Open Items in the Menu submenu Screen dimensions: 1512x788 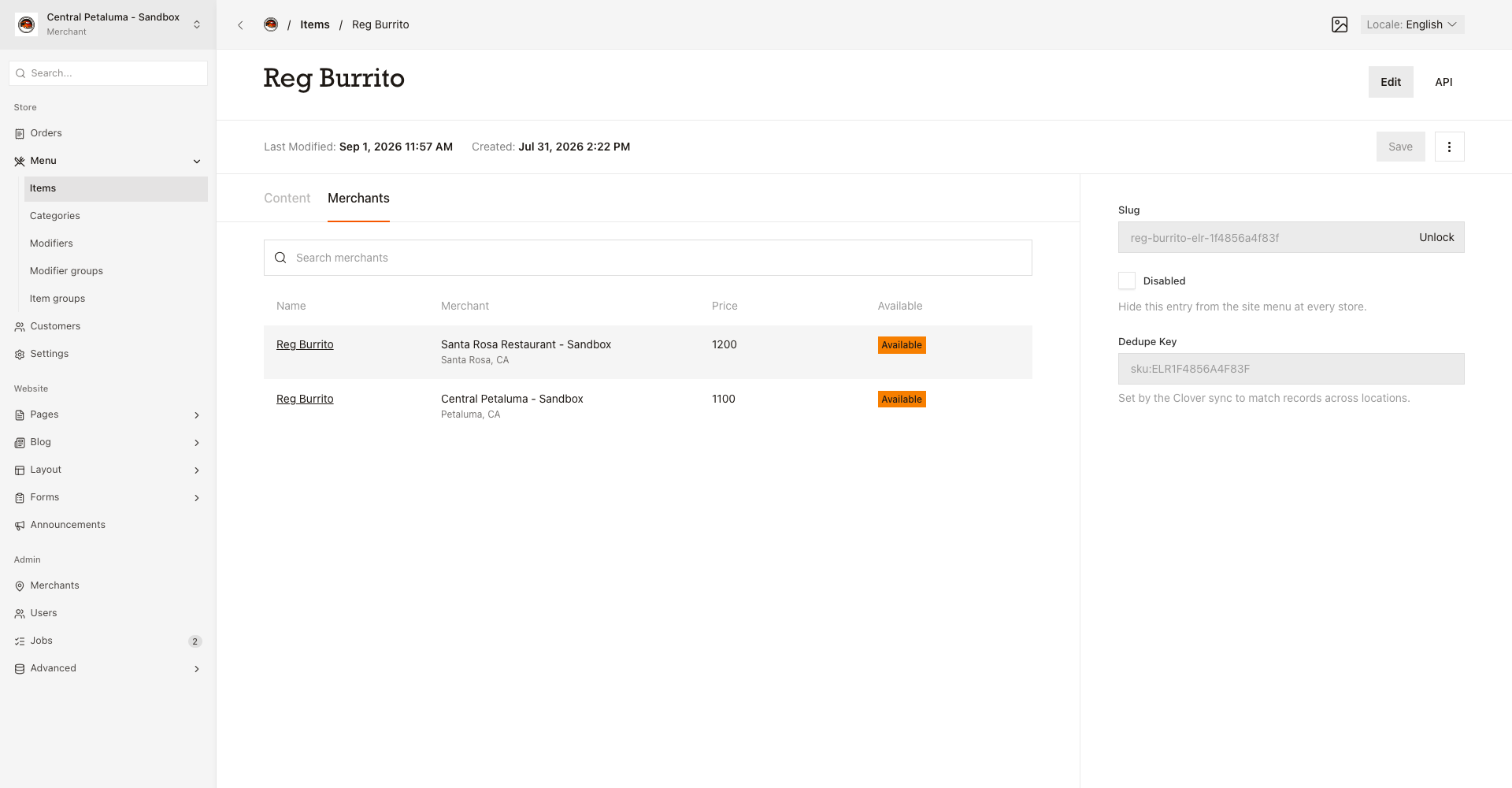click(x=116, y=189)
